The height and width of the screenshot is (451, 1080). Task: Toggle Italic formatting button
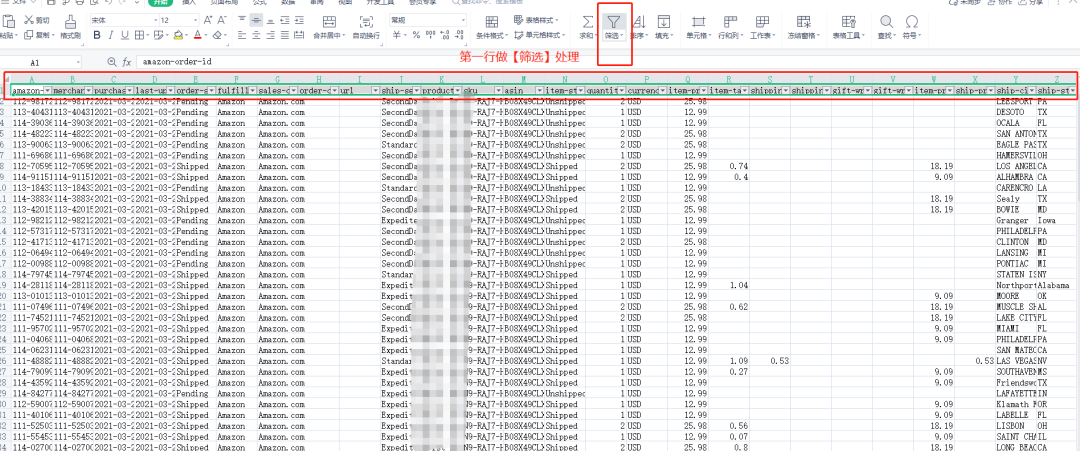[x=112, y=35]
